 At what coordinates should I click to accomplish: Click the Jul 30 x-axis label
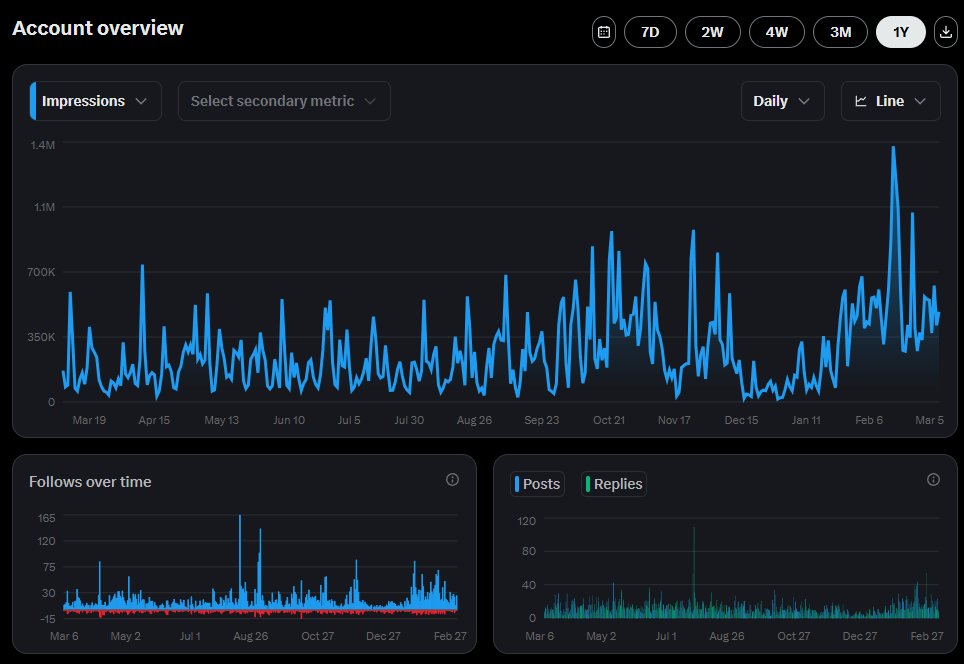(x=409, y=420)
